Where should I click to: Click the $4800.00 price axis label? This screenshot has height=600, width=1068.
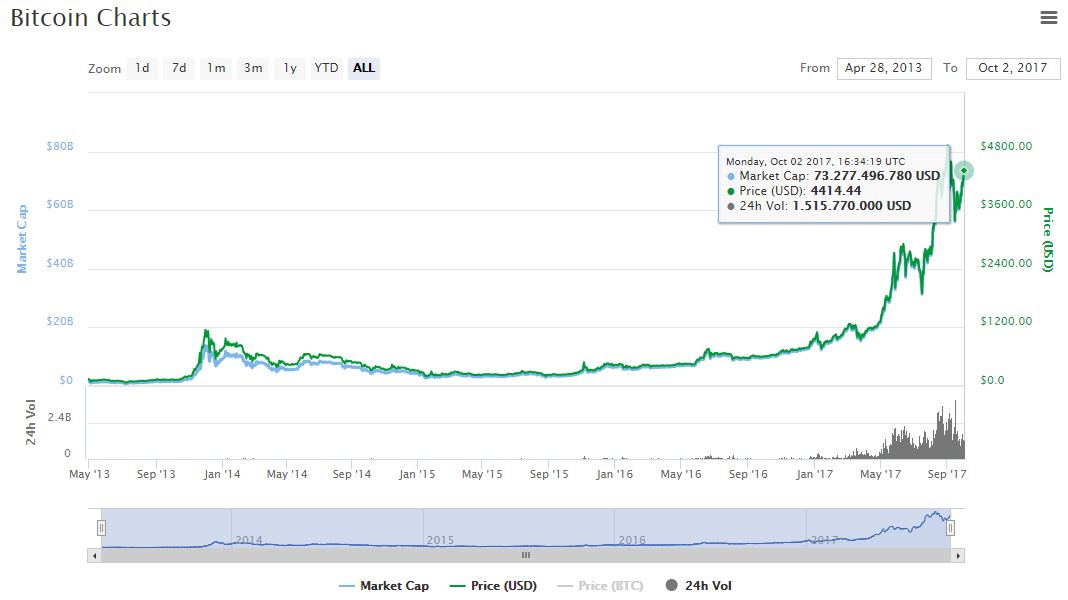(x=1006, y=146)
